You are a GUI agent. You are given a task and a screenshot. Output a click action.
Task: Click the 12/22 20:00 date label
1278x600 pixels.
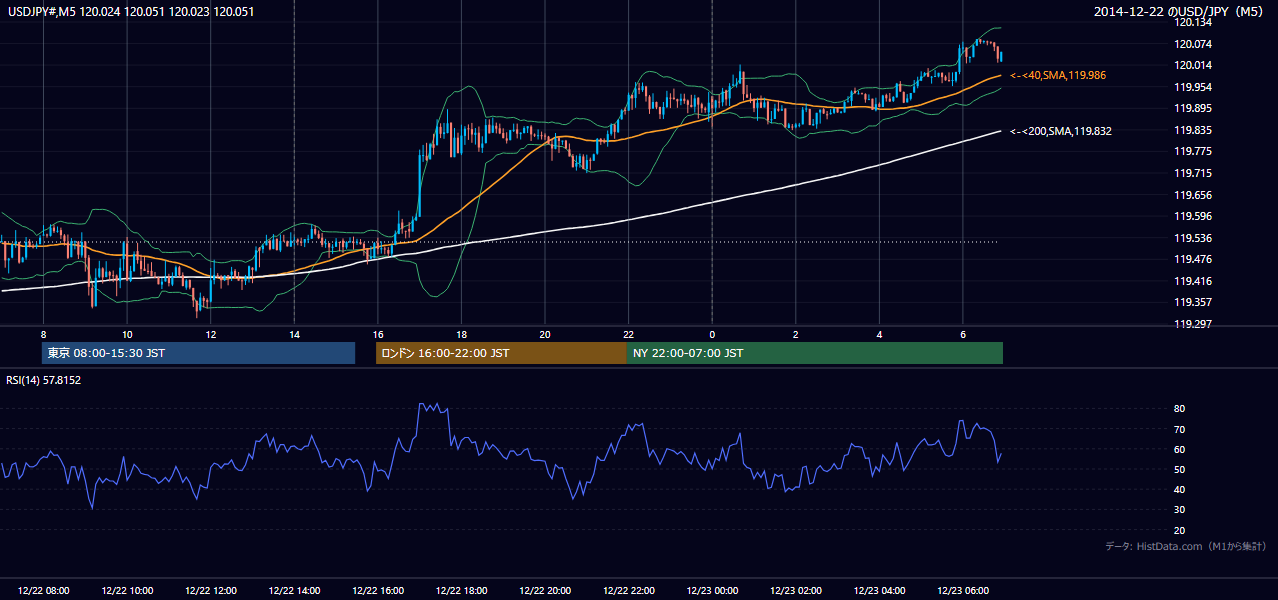coord(545,591)
